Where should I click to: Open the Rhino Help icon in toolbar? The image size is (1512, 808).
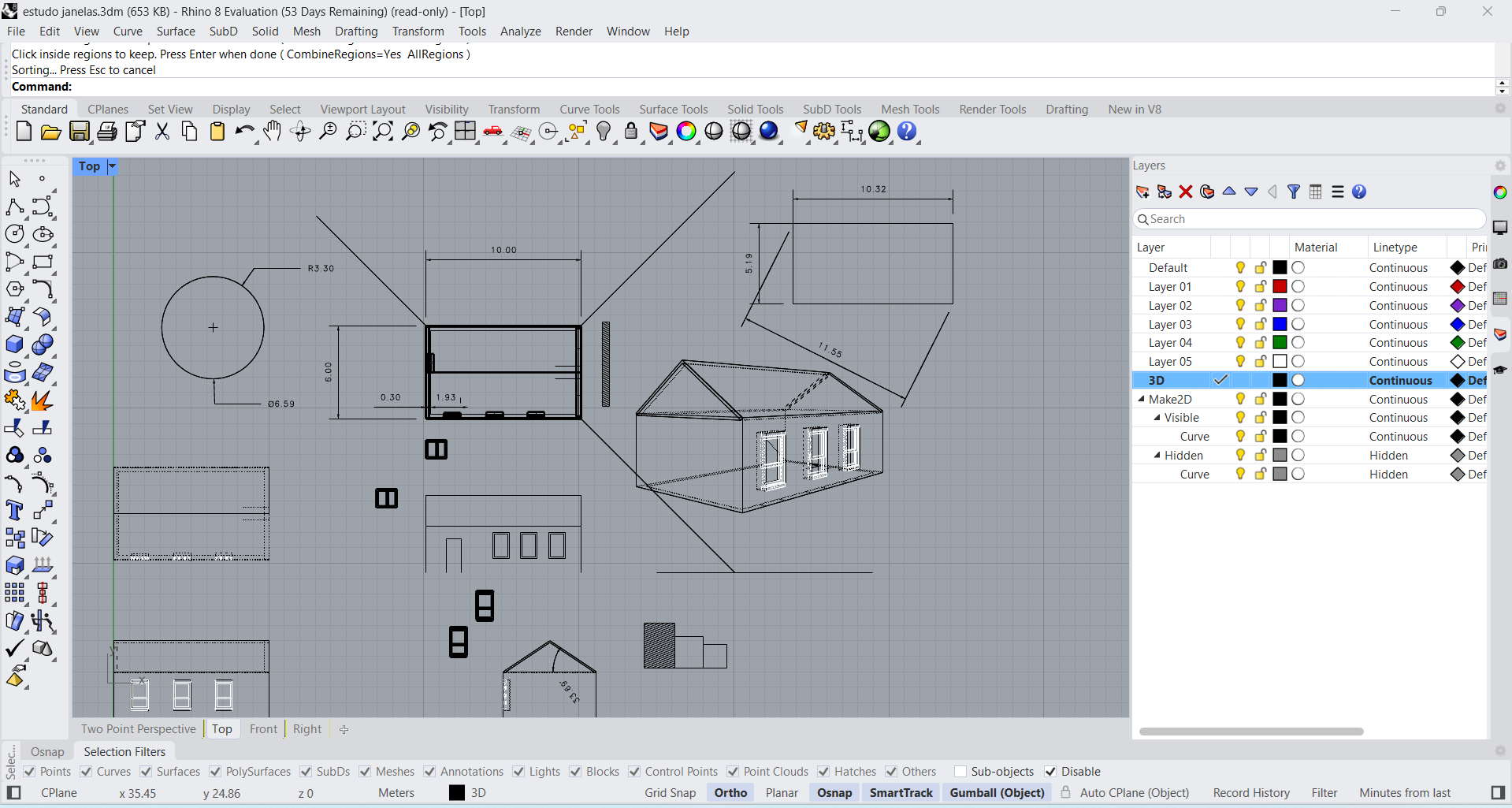click(x=908, y=132)
